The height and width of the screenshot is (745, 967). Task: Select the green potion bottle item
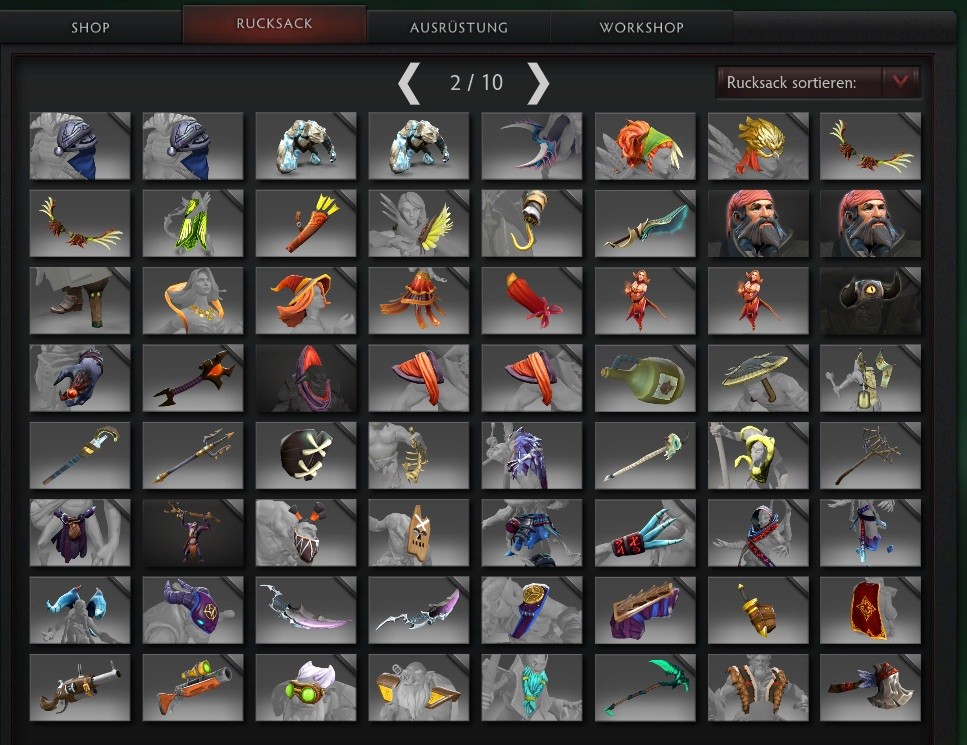pos(645,378)
